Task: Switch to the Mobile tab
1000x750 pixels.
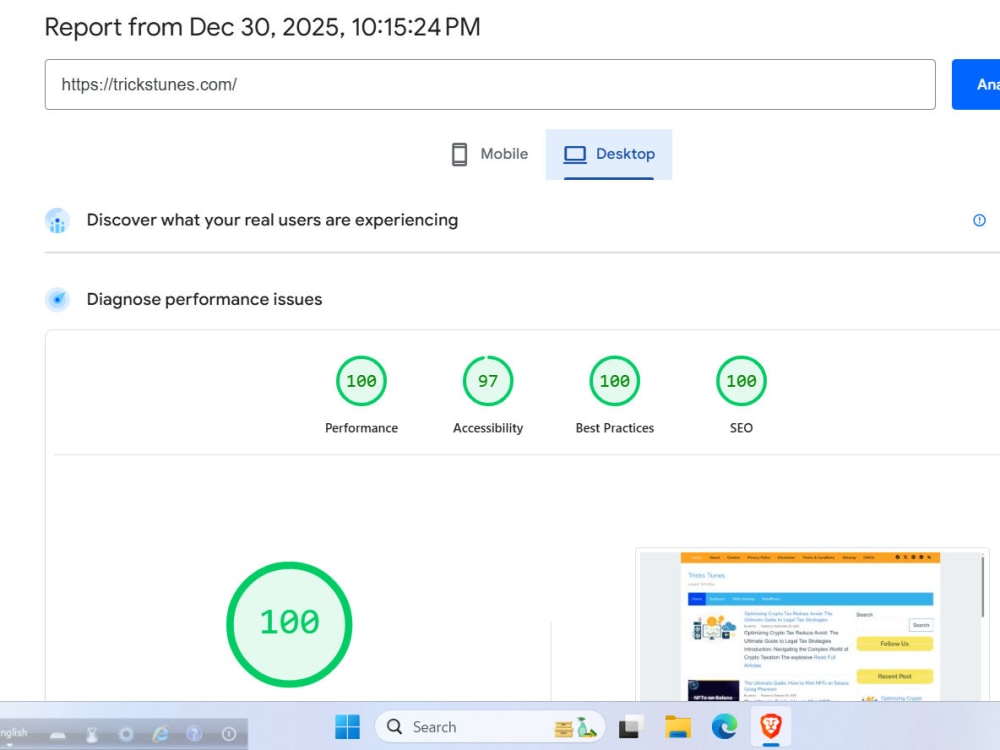Action: (x=490, y=154)
